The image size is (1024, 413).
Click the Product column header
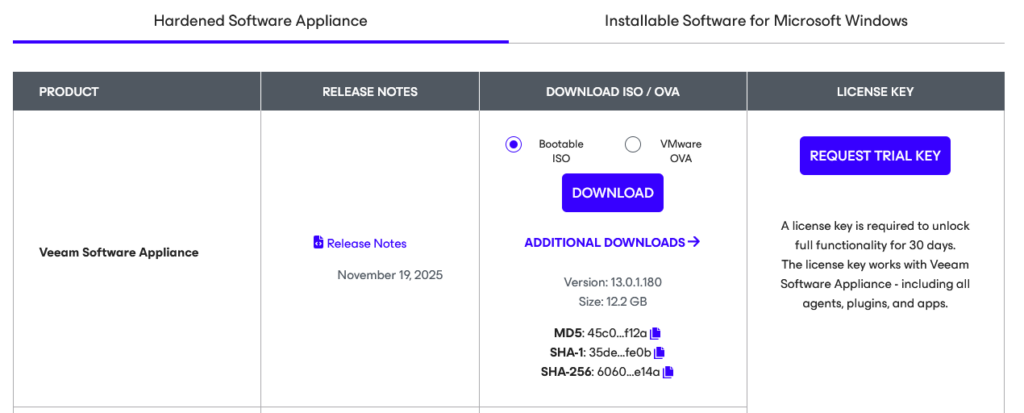point(69,92)
